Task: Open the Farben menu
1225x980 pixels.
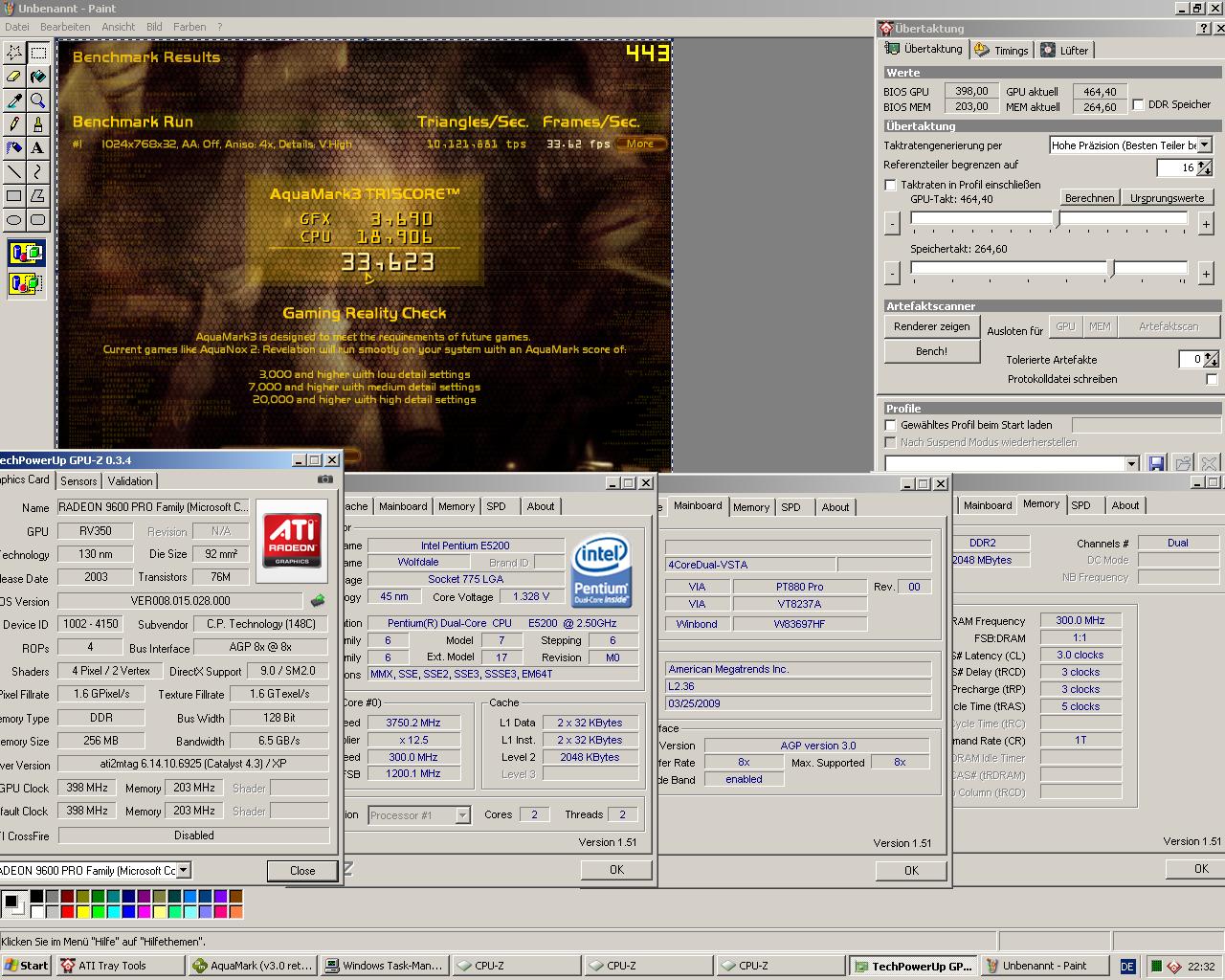Action: [189, 27]
